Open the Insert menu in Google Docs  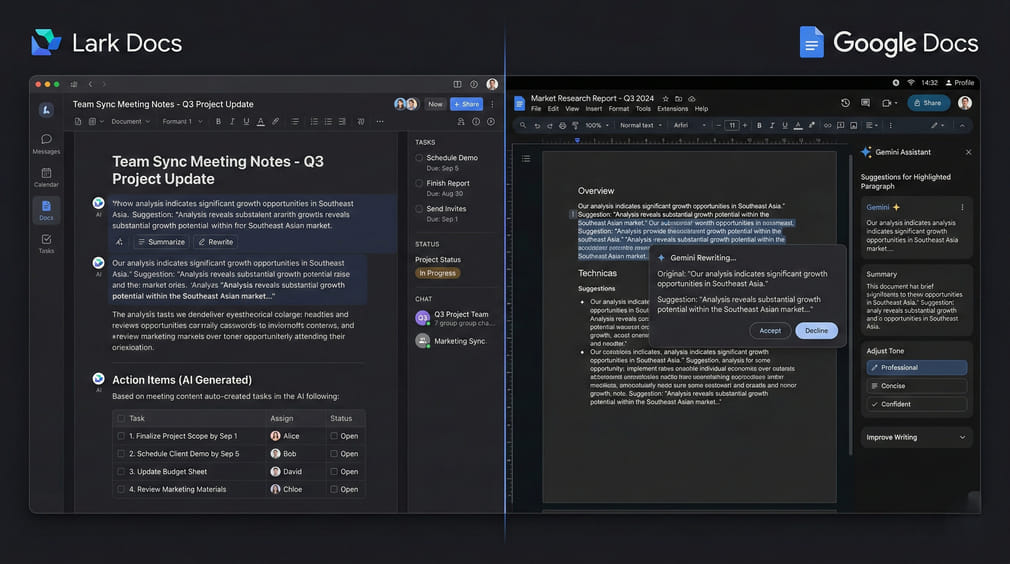[594, 109]
